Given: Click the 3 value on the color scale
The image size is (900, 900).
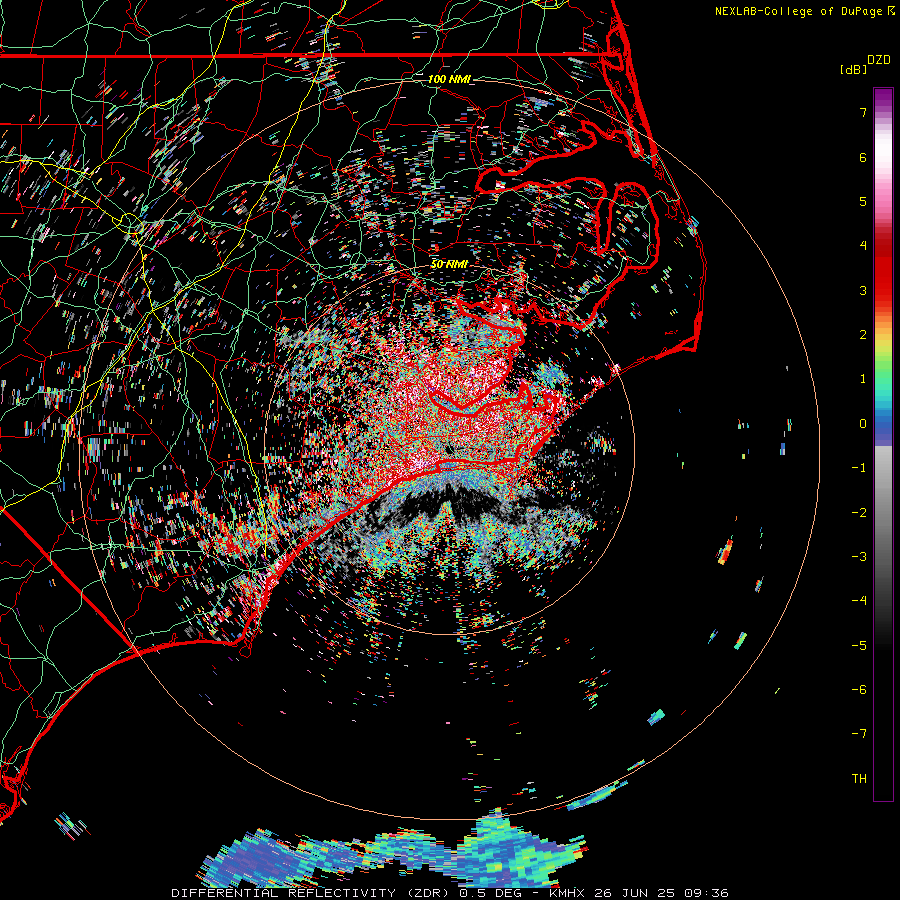Looking at the screenshot, I should pos(863,290).
